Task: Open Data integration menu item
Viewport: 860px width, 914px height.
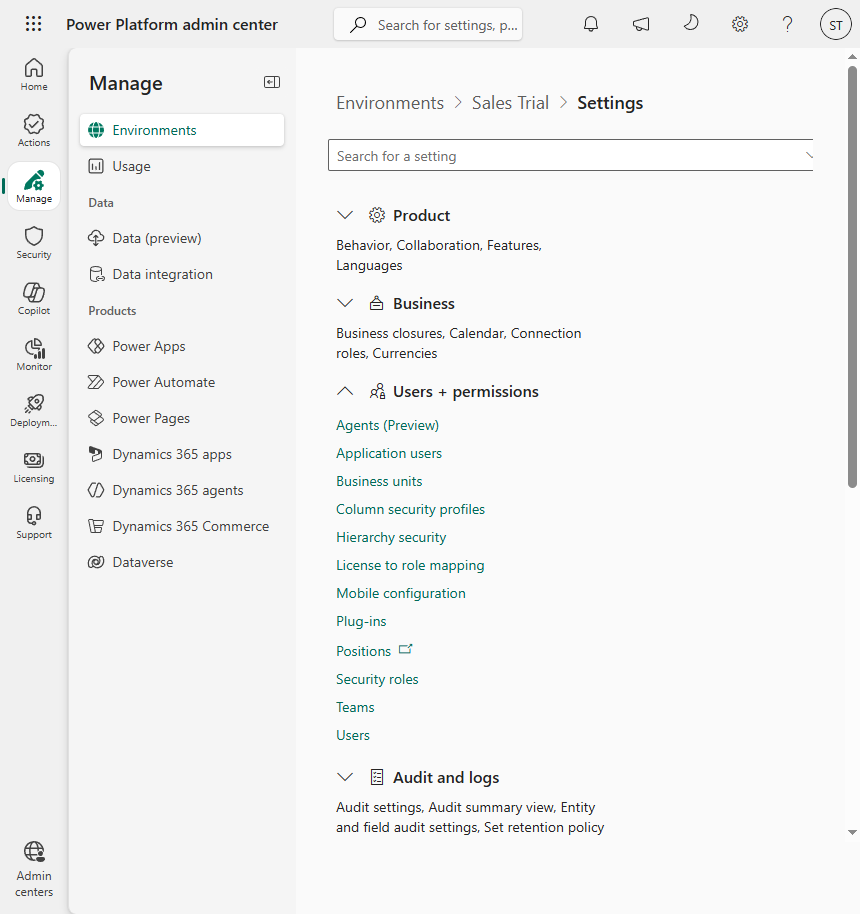Action: [182, 274]
